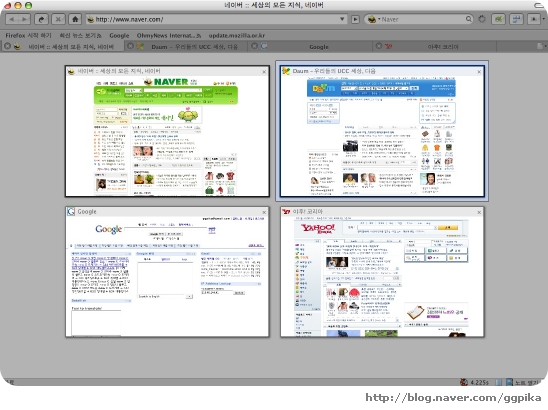Click the Google favicon on the preview header
Image resolution: width=548 pixels, height=410 pixels.
point(71,211)
